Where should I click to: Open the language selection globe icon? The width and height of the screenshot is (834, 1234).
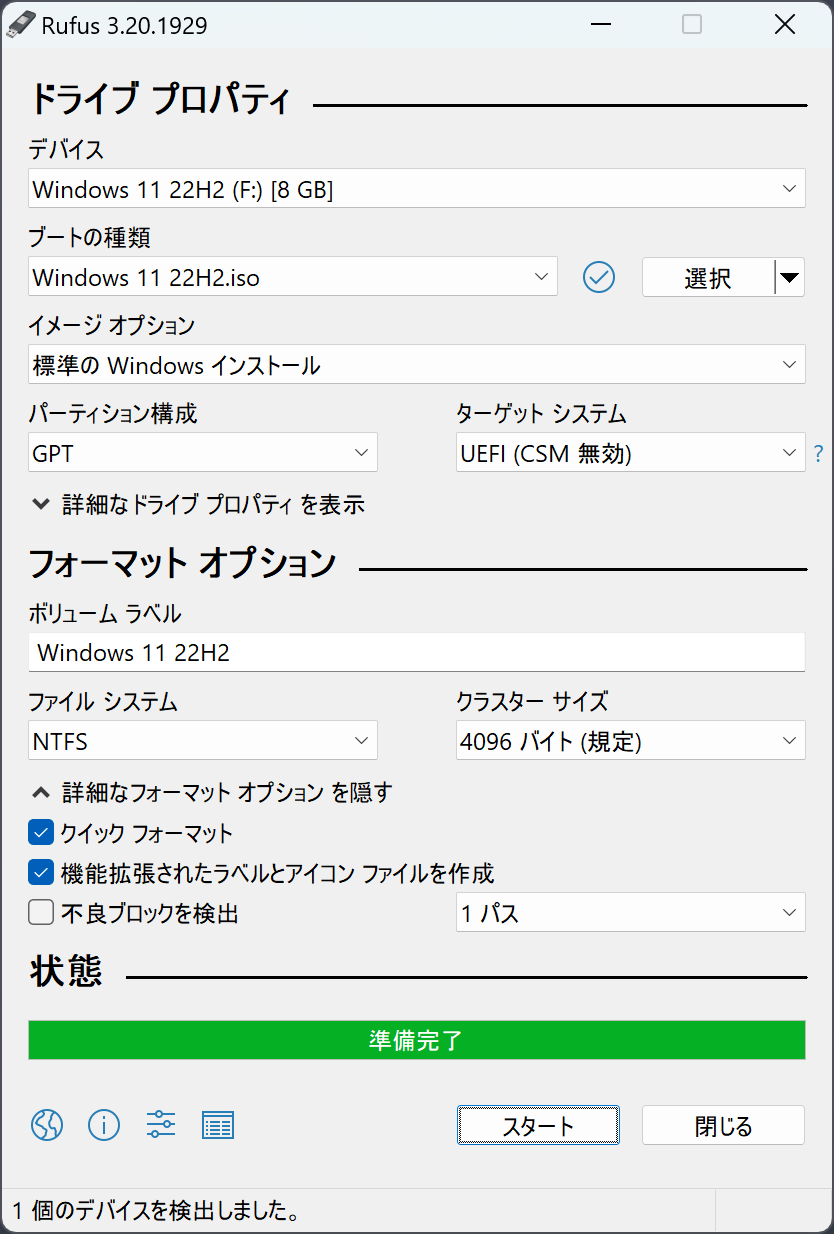click(x=46, y=1125)
